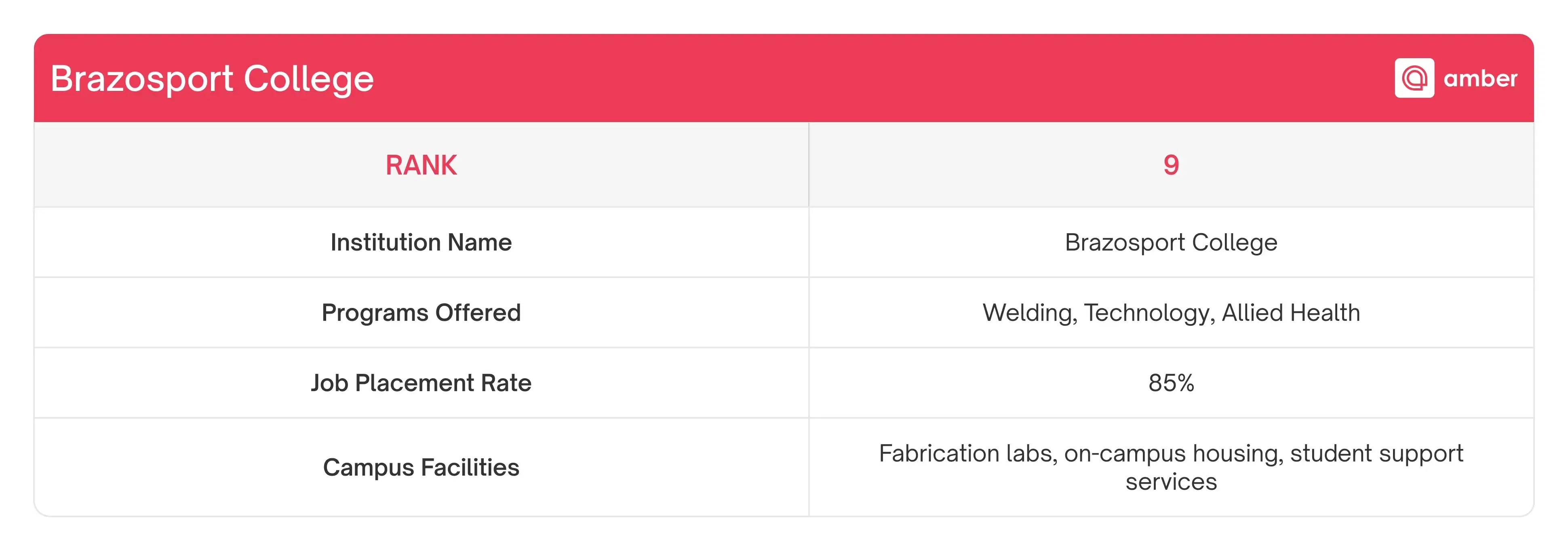Click the amber wordmark text

[1480, 78]
